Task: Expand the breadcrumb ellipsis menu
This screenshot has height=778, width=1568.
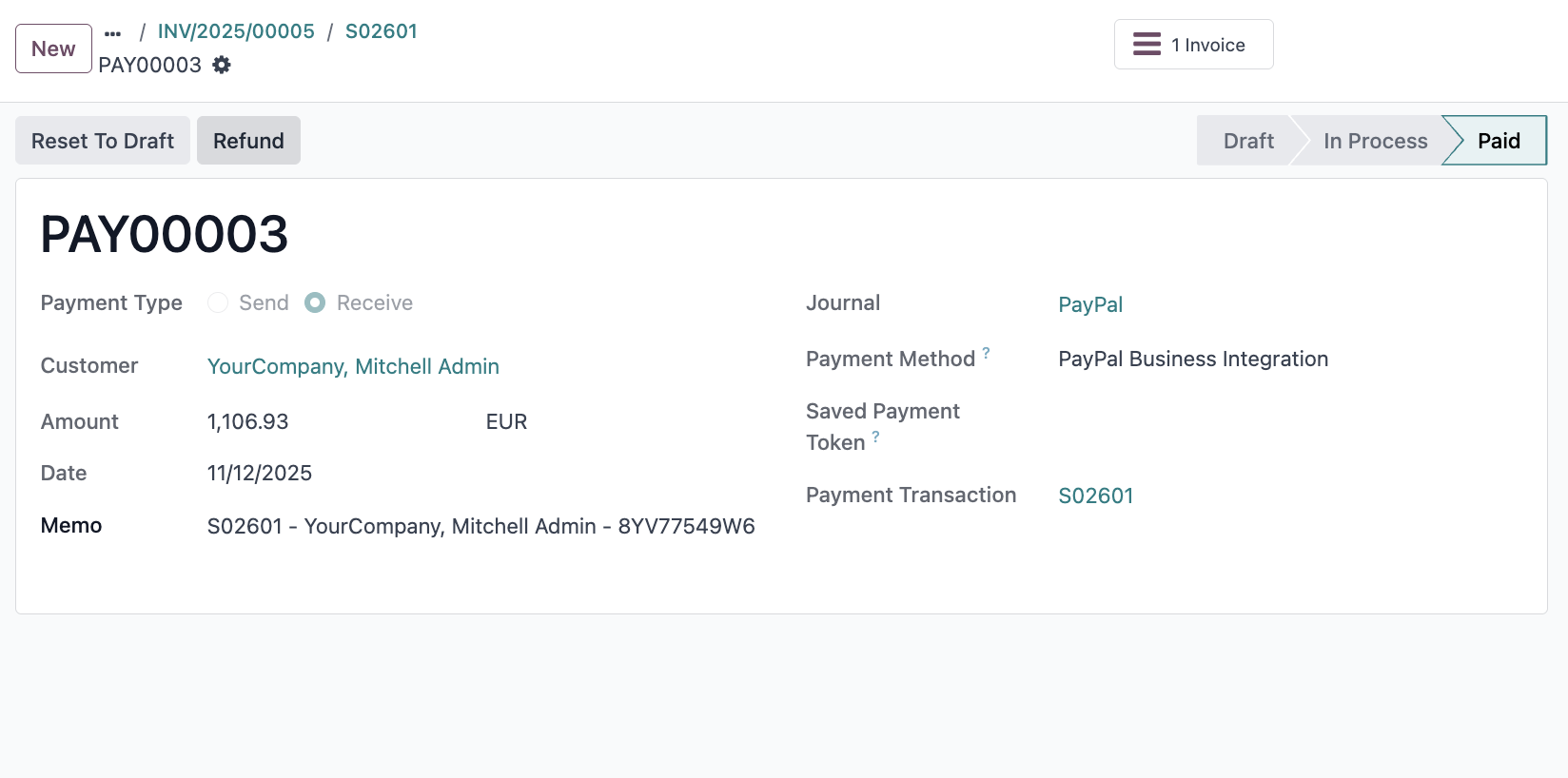Action: pos(113,33)
